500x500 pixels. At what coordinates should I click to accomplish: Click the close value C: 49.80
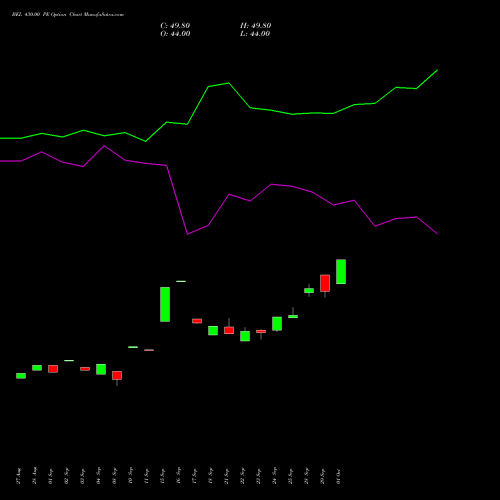coord(175,26)
